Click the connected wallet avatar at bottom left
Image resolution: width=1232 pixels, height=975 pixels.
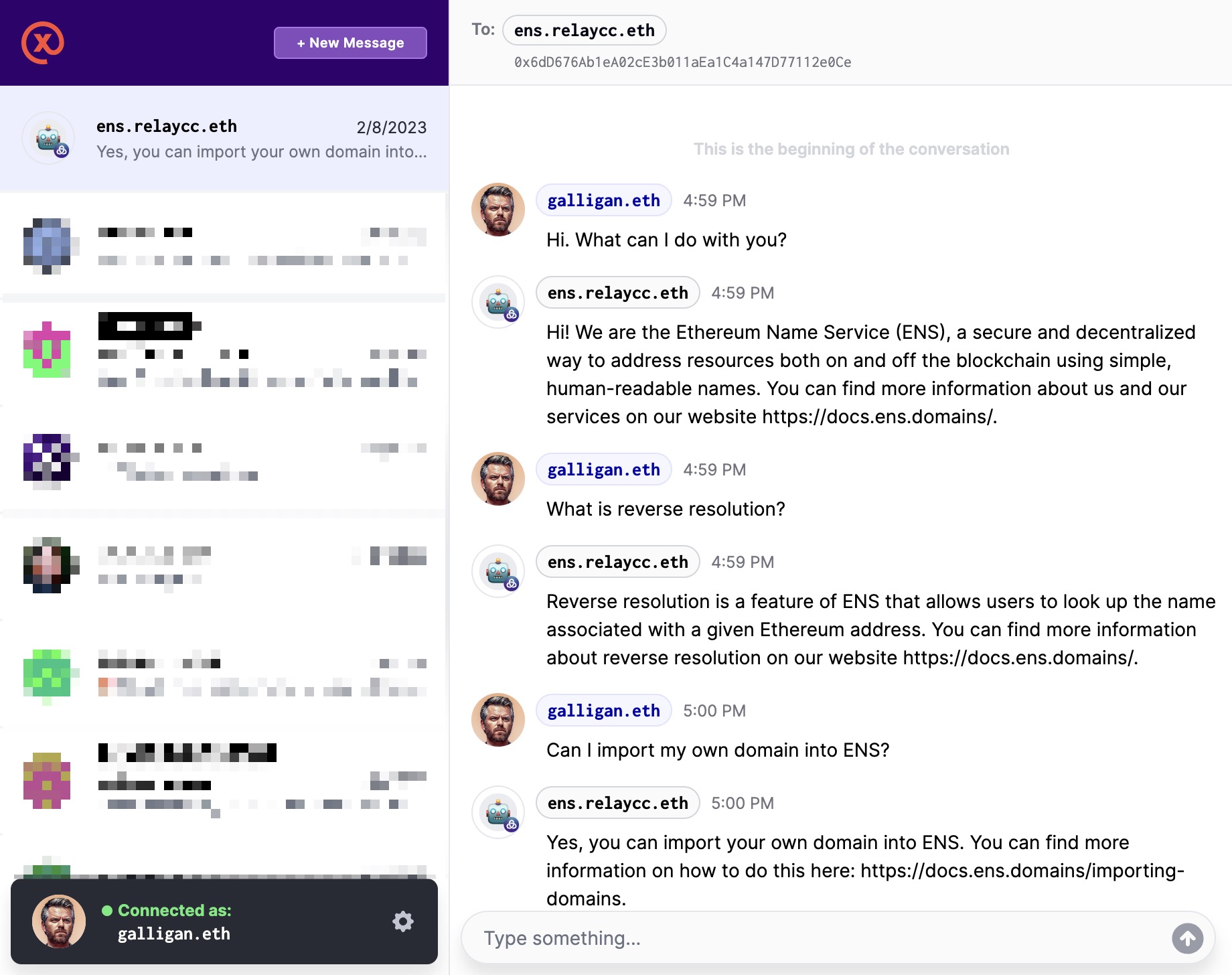[x=58, y=921]
